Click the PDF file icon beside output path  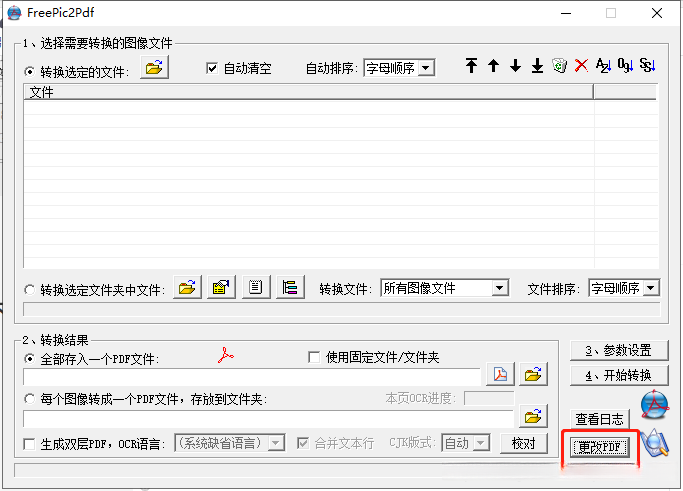[500, 374]
